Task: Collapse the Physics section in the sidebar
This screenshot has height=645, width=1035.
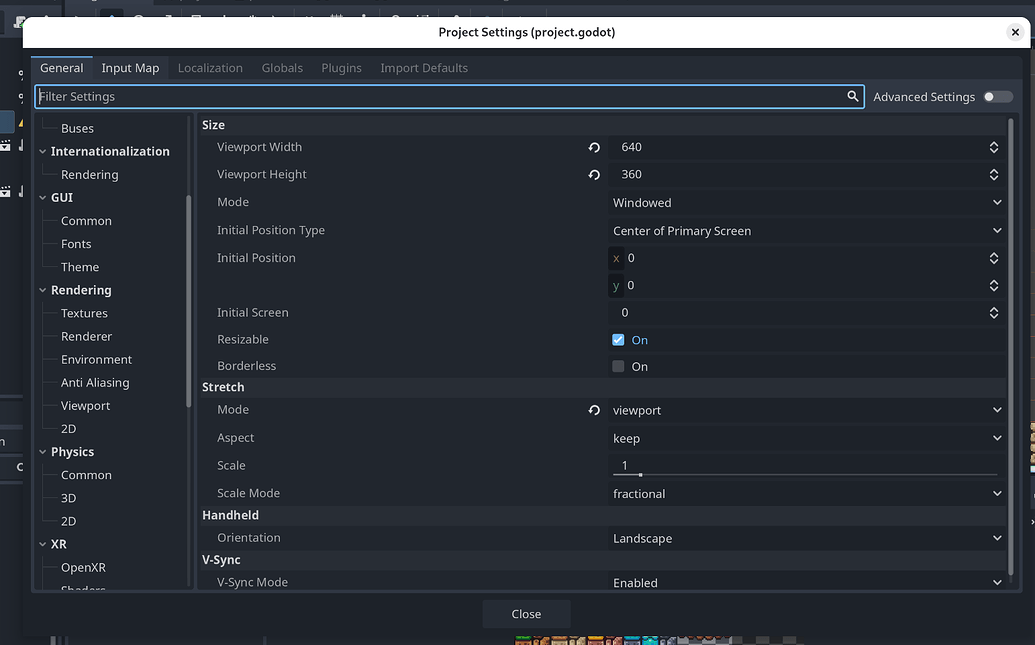Action: click(42, 451)
